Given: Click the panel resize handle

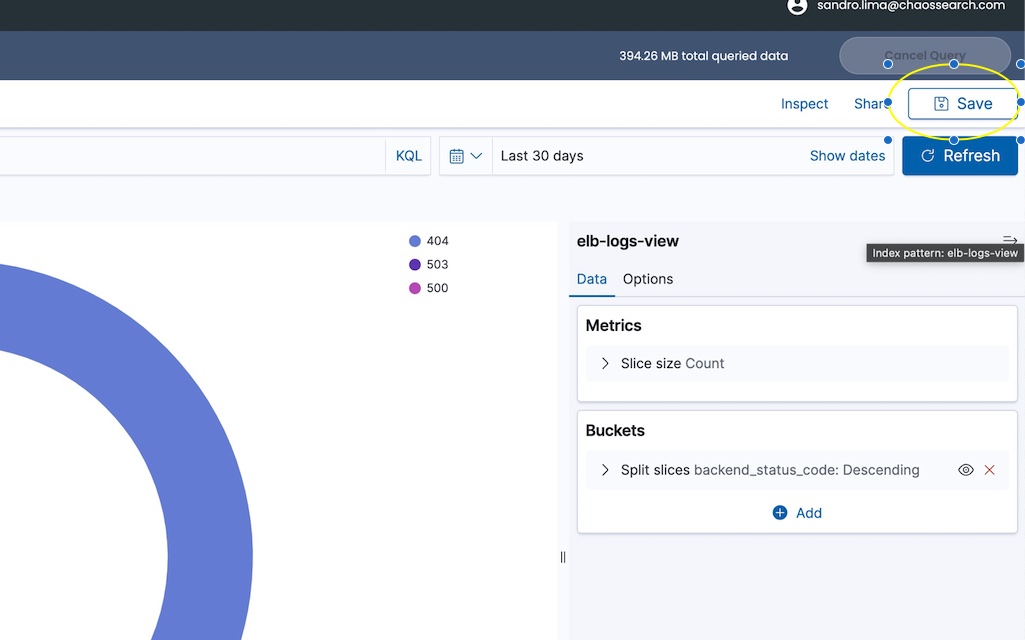Looking at the screenshot, I should pos(563,557).
